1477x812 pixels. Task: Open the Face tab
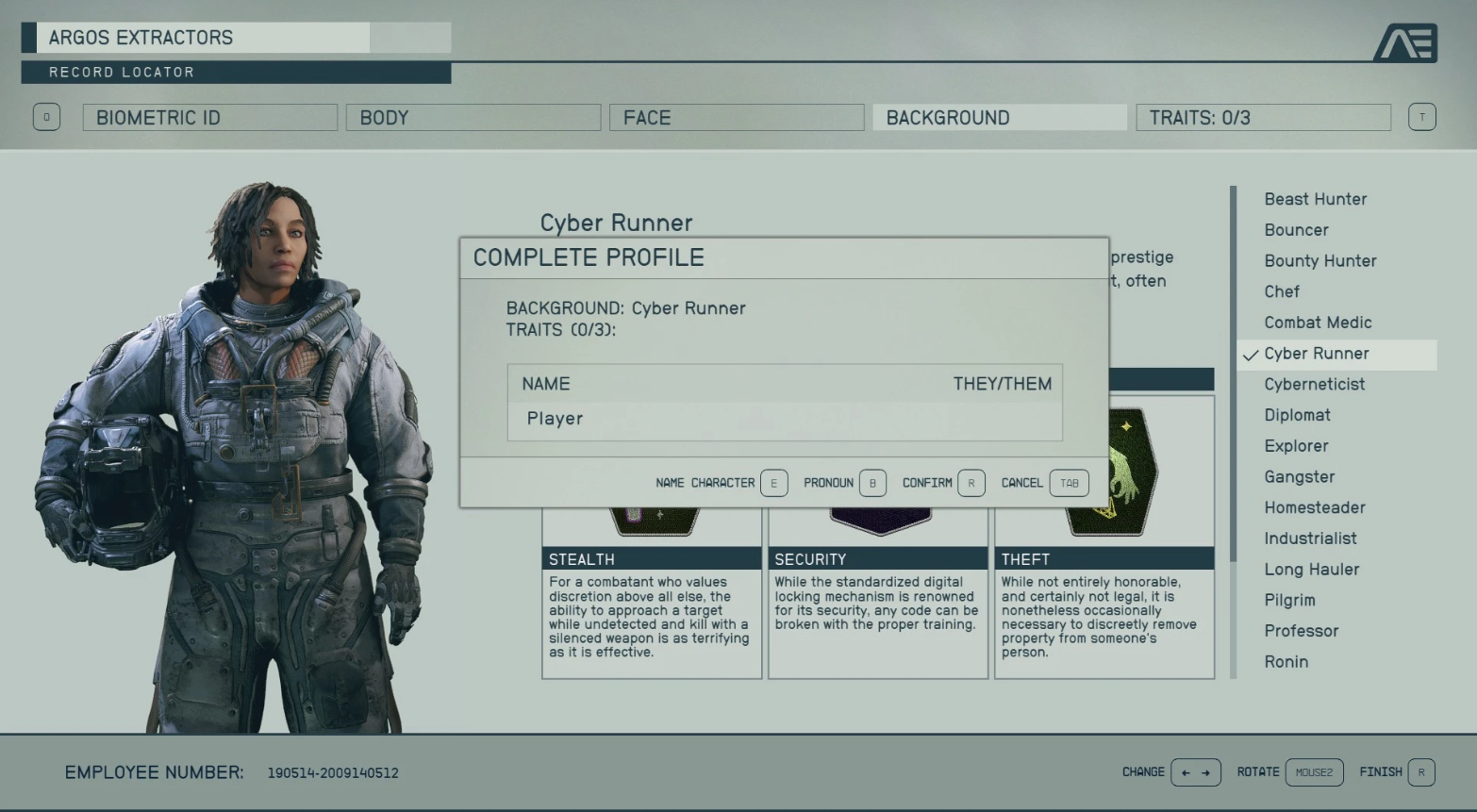coord(737,118)
